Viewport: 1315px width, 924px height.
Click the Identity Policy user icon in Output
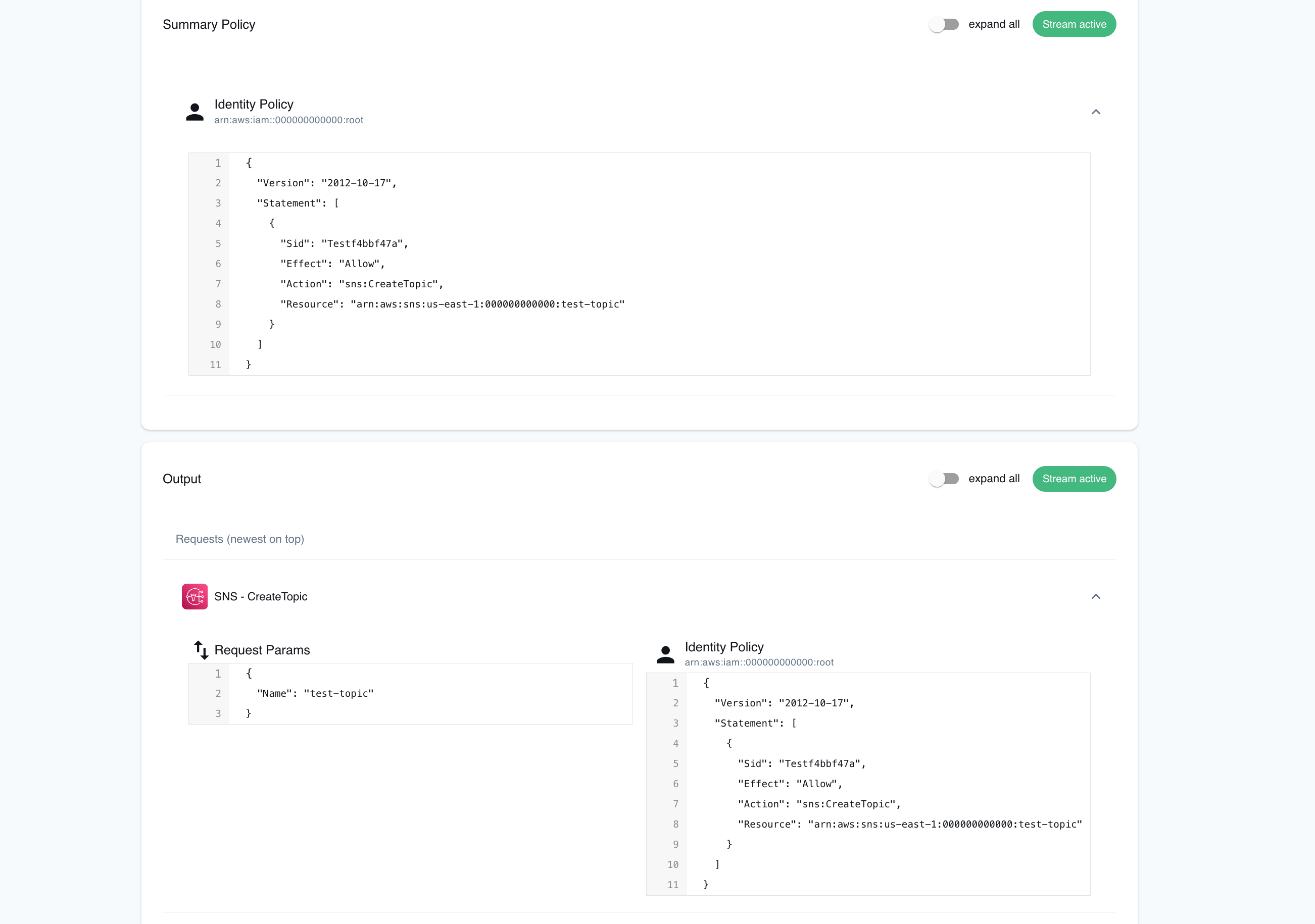click(x=665, y=653)
